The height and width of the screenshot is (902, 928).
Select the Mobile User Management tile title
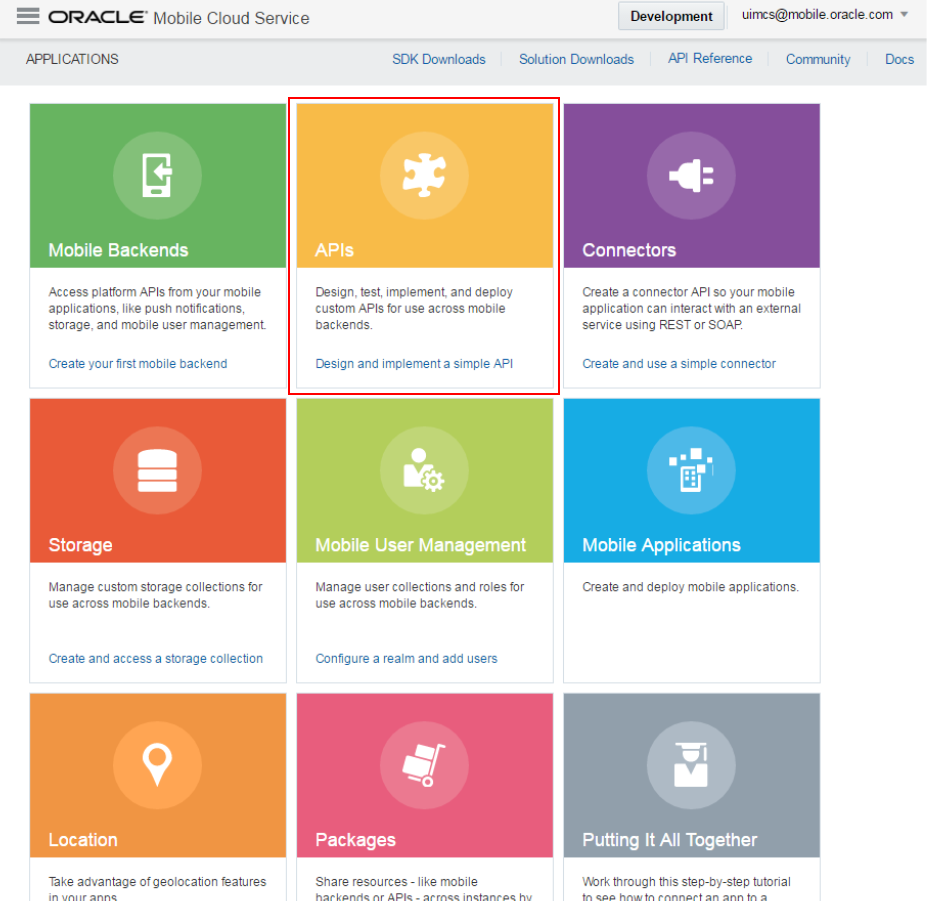421,545
